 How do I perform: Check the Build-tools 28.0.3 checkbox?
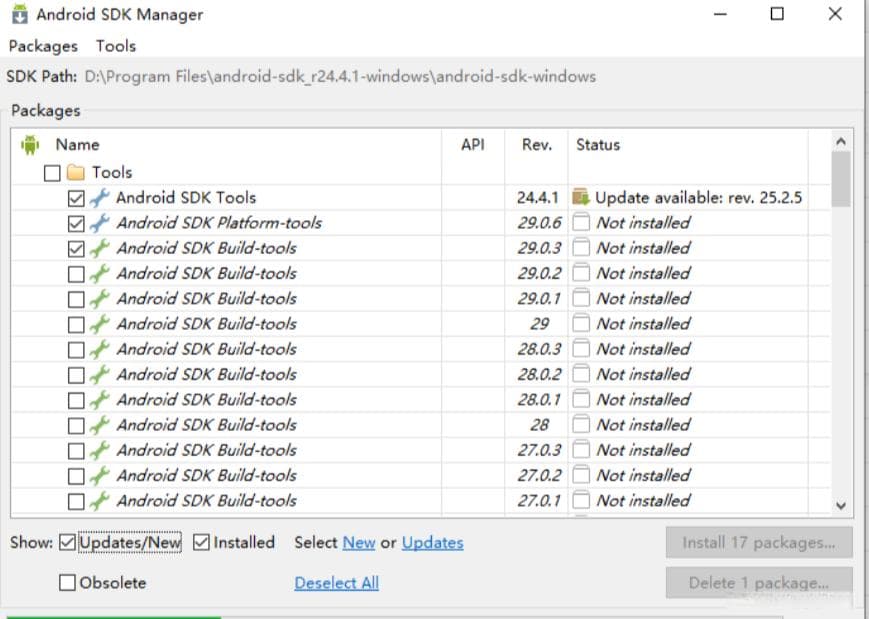coord(76,350)
